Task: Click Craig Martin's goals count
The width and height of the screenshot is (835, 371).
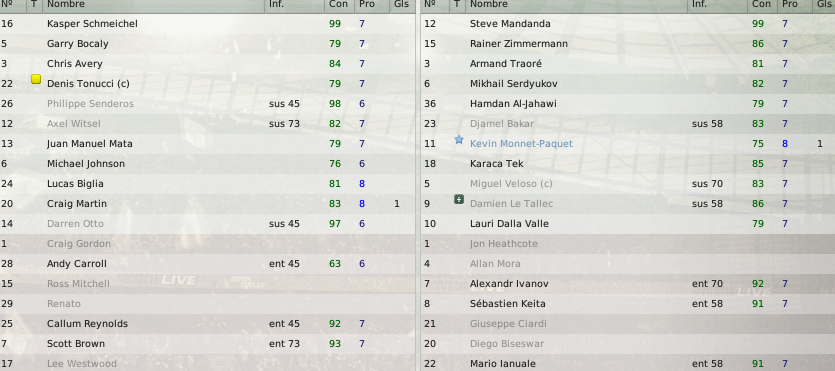Action: click(397, 204)
